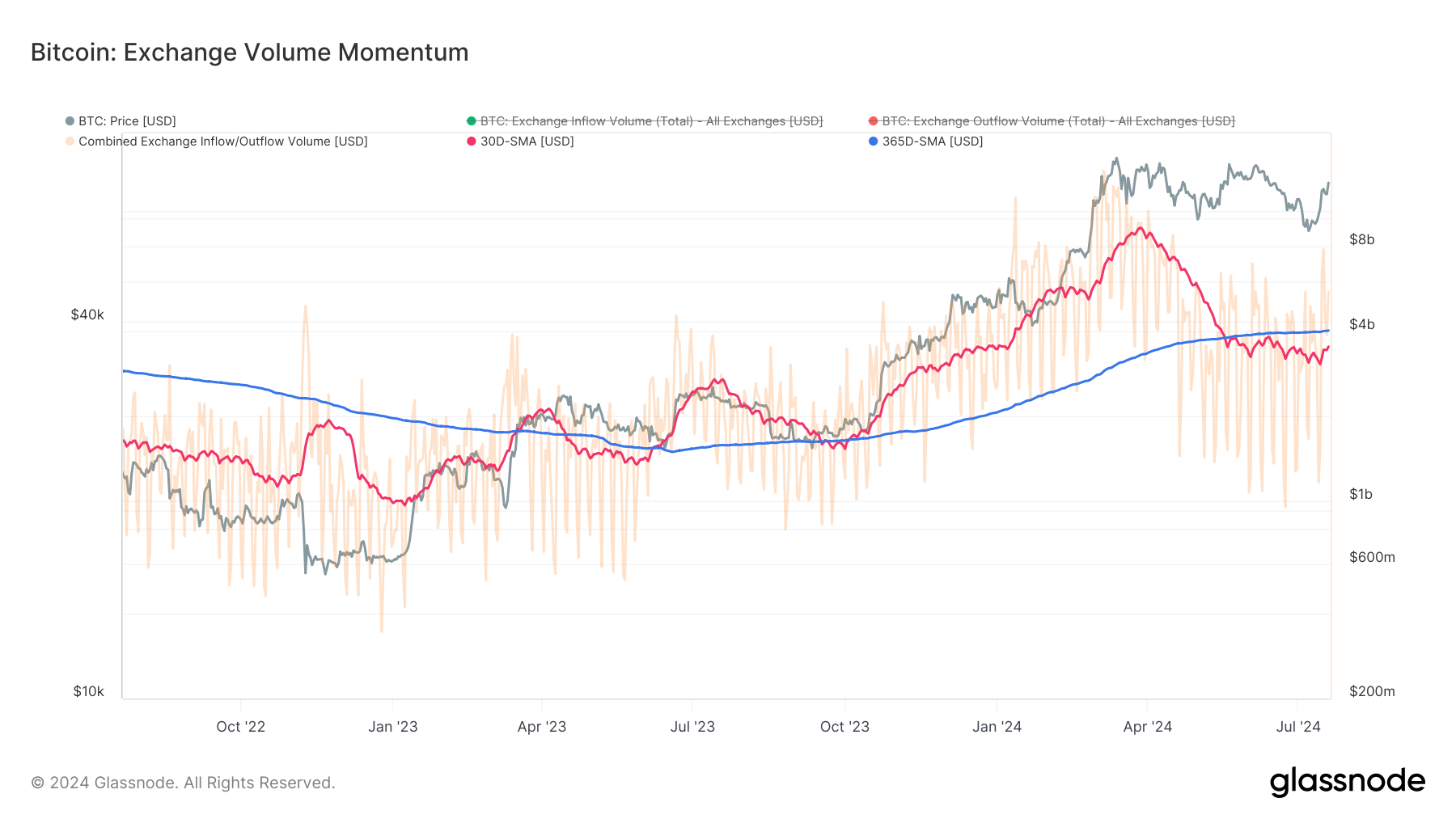Enable the Exchange Inflow Volume legend series

[x=645, y=121]
